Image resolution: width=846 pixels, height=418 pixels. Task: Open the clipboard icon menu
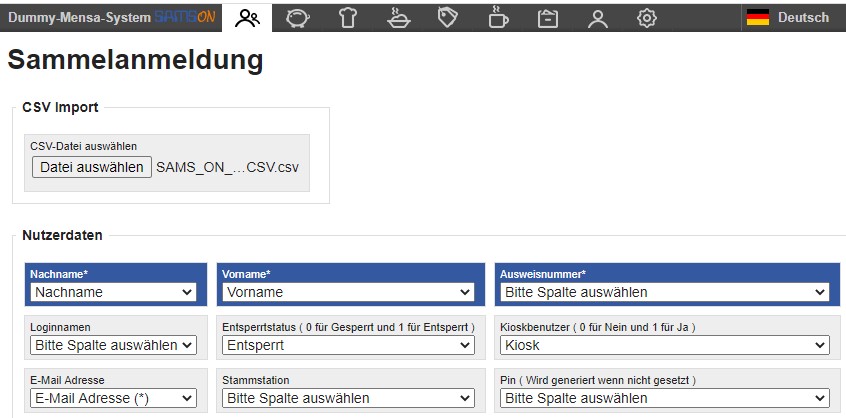tap(548, 18)
